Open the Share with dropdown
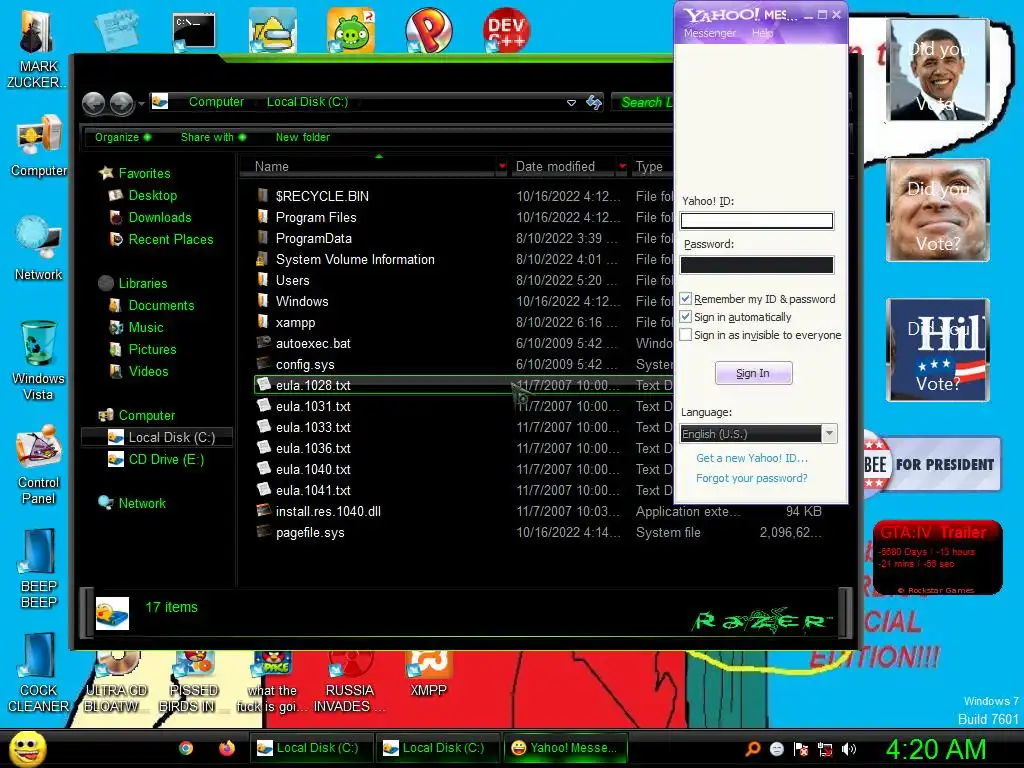This screenshot has width=1024, height=768. click(213, 137)
